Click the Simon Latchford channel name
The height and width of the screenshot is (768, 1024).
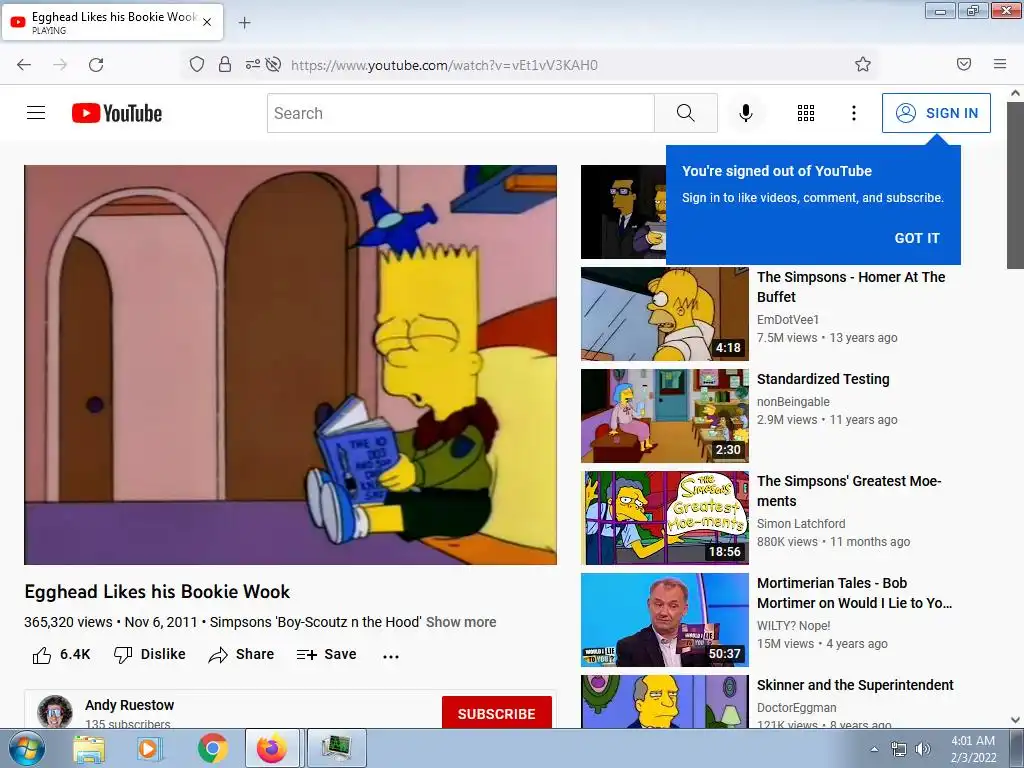pyautogui.click(x=801, y=524)
